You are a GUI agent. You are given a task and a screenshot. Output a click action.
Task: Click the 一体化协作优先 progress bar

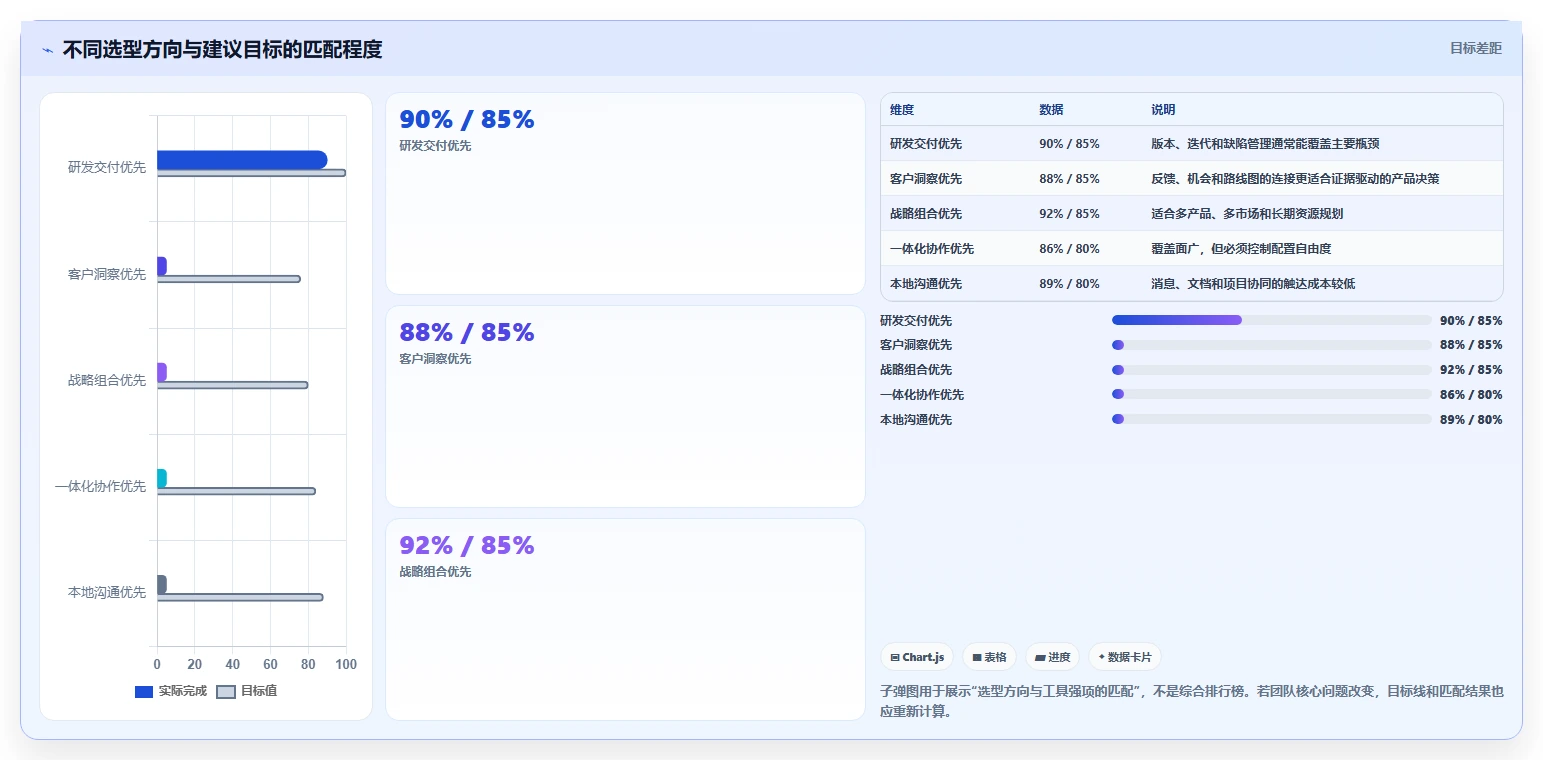(x=1272, y=395)
